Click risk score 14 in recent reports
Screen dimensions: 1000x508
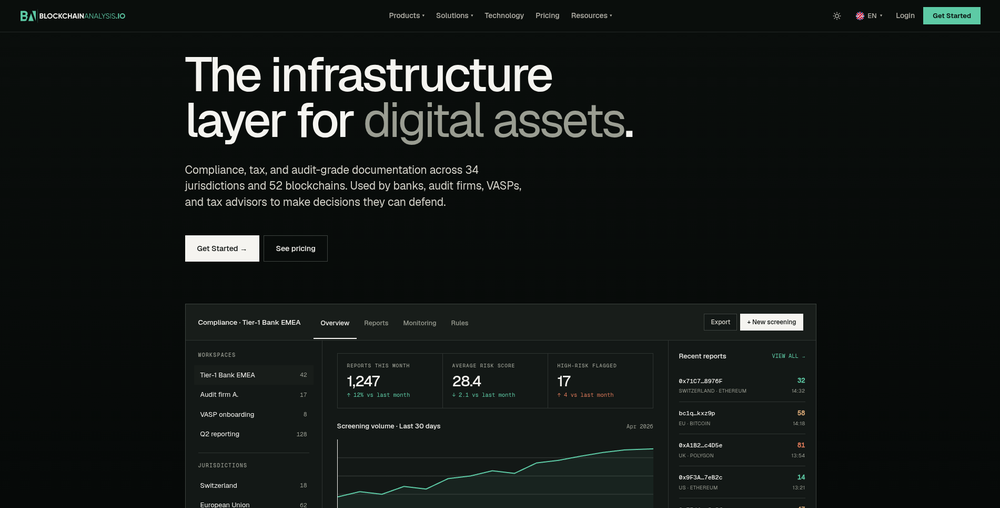[x=801, y=477]
